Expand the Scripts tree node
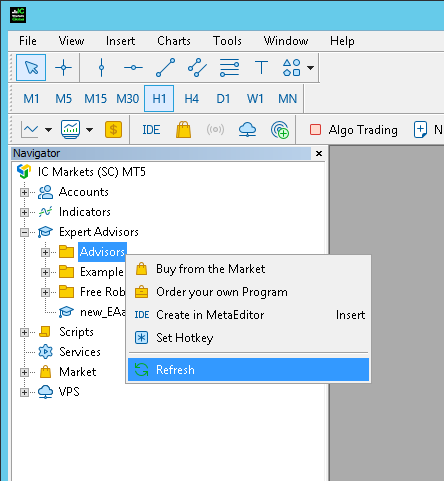Screen dimensions: 444x481 pos(24,332)
